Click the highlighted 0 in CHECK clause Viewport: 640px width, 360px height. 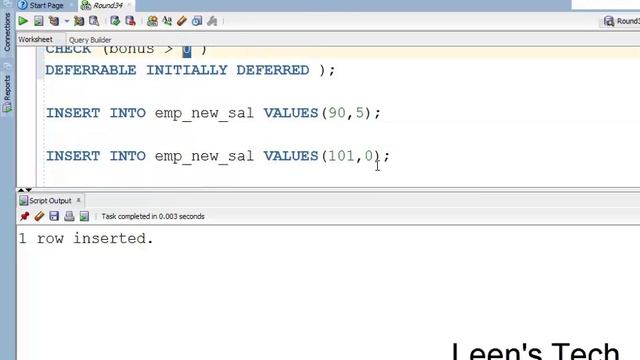pos(187,51)
